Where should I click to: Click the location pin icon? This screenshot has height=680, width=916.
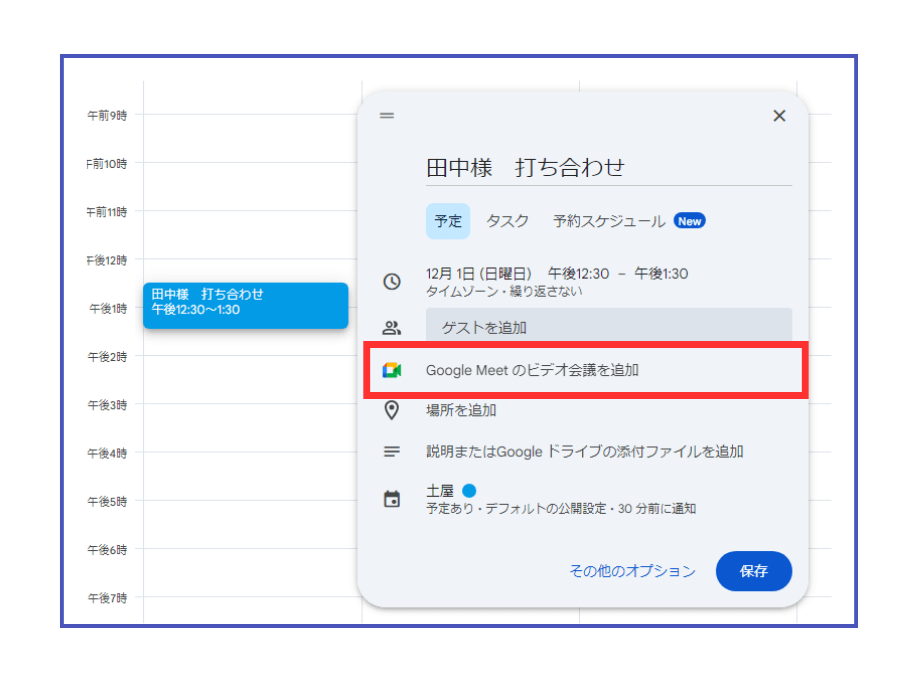(x=392, y=410)
